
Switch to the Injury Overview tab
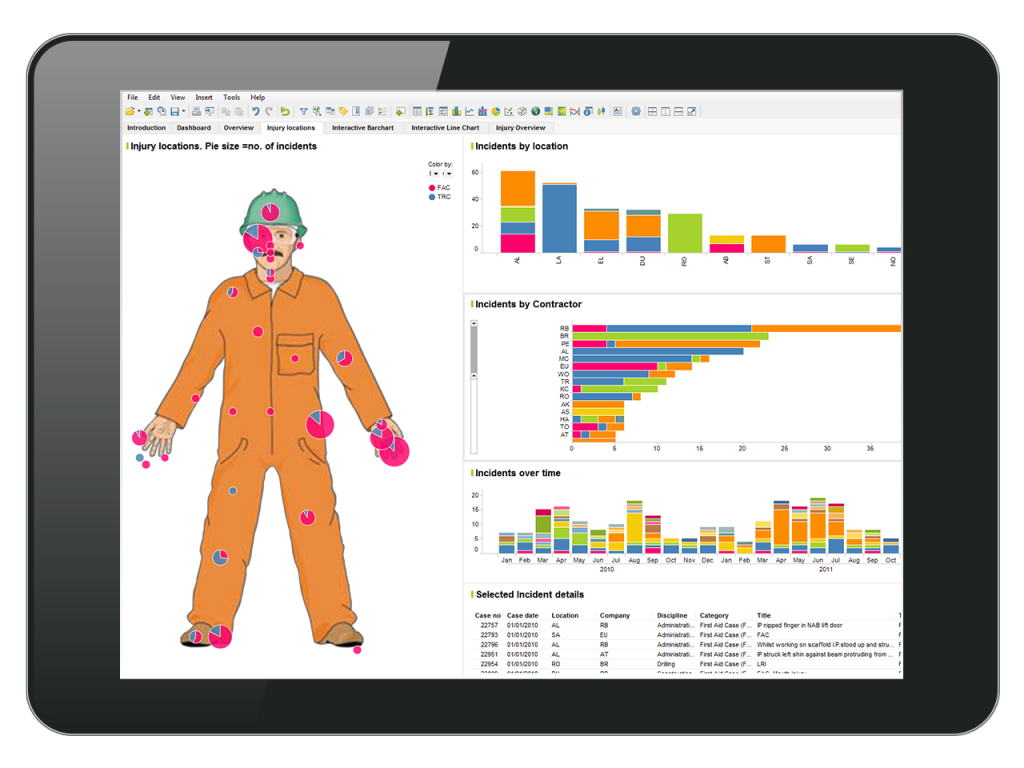coord(520,128)
